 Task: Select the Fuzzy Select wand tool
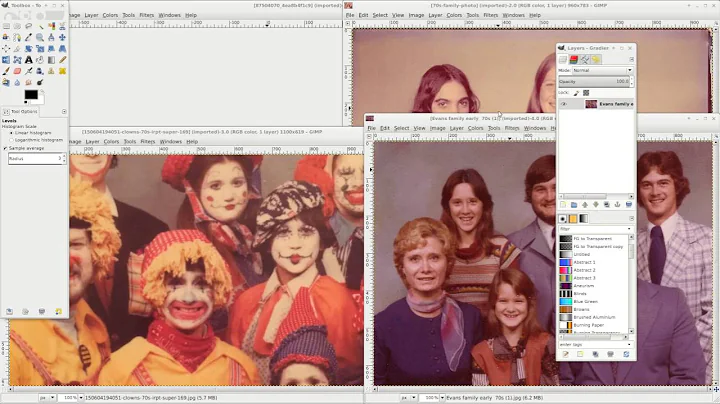click(40, 27)
